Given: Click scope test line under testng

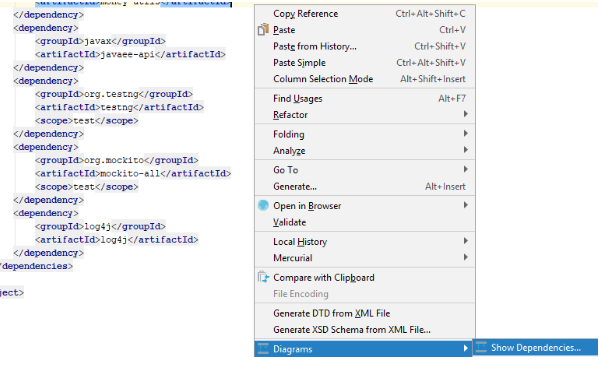Looking at the screenshot, I should pyautogui.click(x=86, y=121).
